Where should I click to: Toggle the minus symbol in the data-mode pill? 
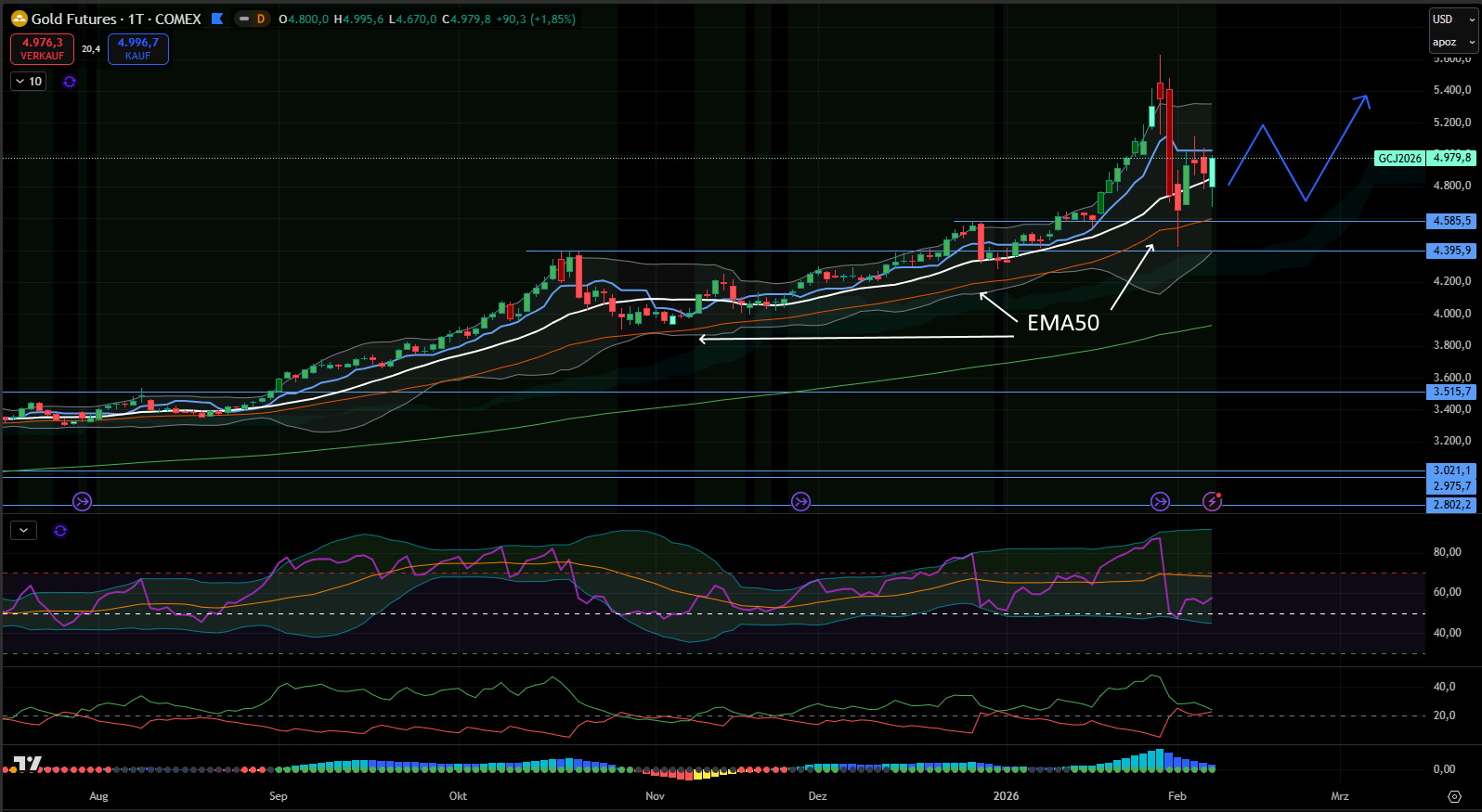click(244, 19)
